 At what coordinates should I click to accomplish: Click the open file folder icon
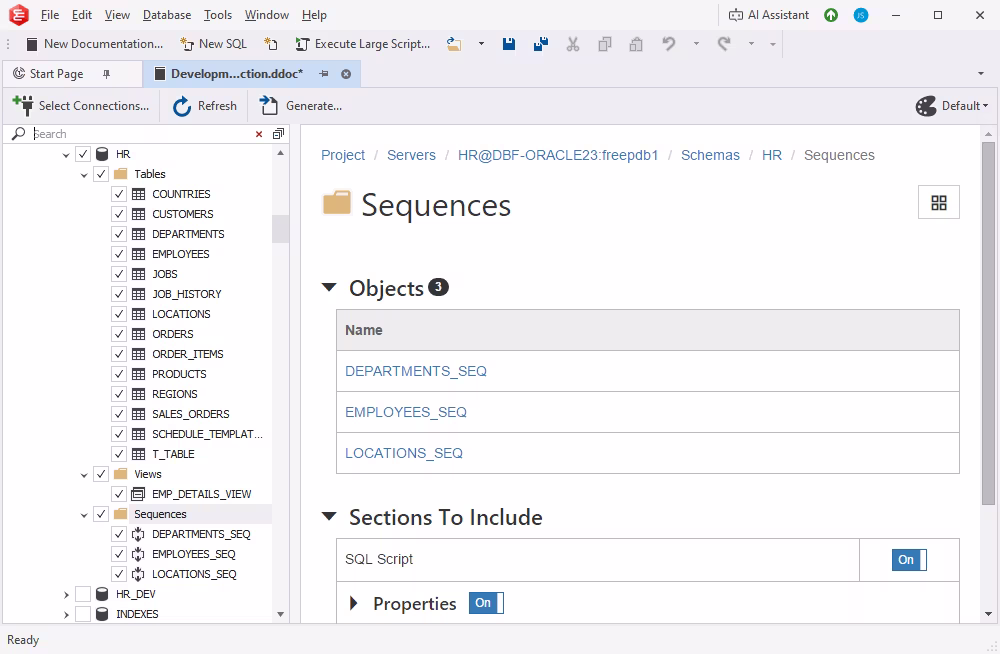click(454, 44)
